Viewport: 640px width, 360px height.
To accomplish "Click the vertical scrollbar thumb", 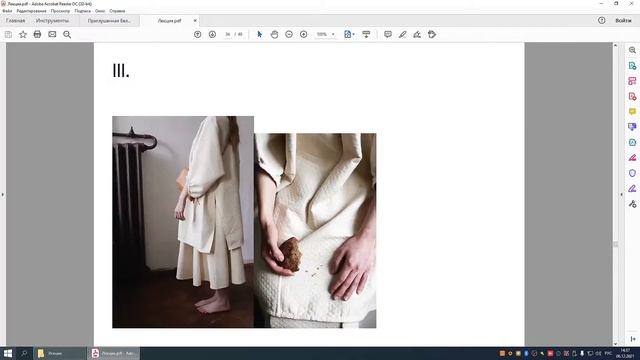I will [x=616, y=244].
